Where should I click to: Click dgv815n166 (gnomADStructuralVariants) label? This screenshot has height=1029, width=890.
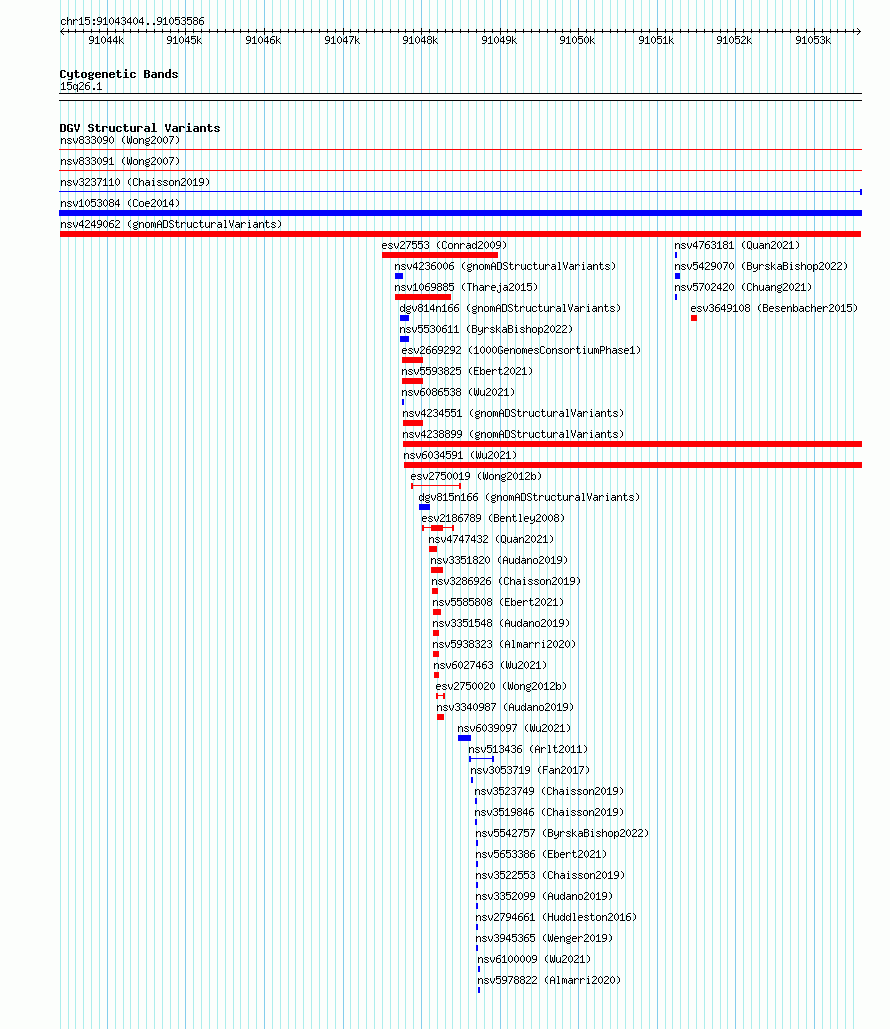(529, 497)
